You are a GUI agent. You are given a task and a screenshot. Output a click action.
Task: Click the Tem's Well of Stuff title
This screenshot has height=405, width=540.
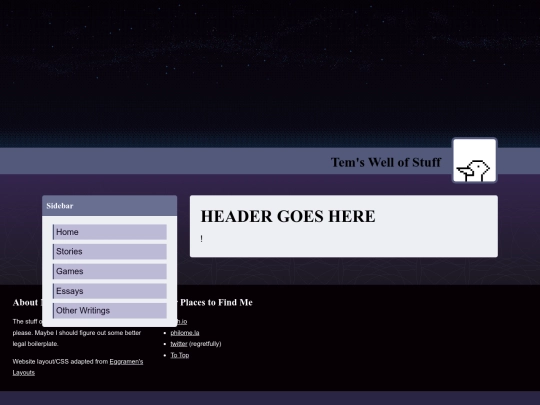click(386, 162)
